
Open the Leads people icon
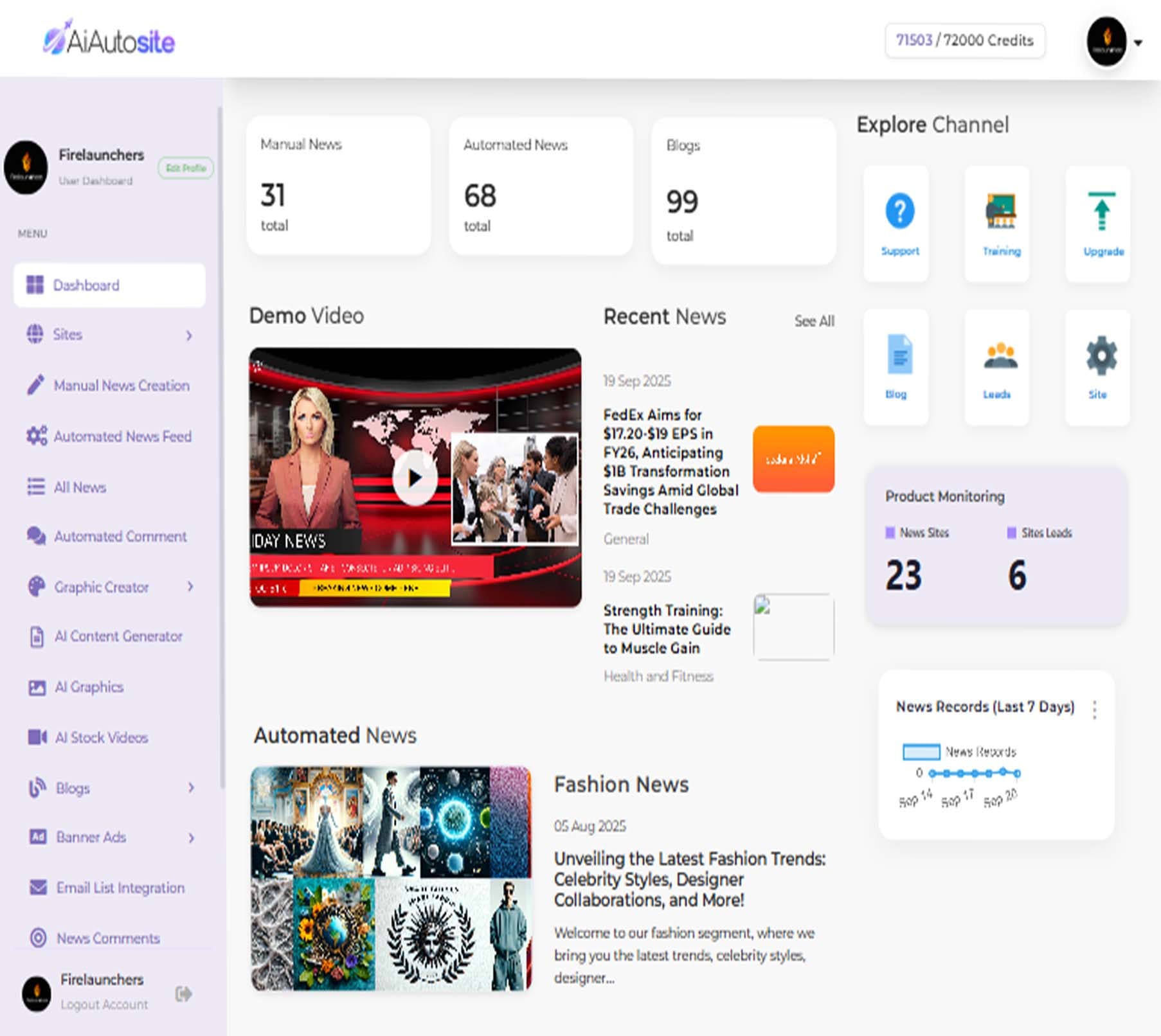click(1000, 355)
